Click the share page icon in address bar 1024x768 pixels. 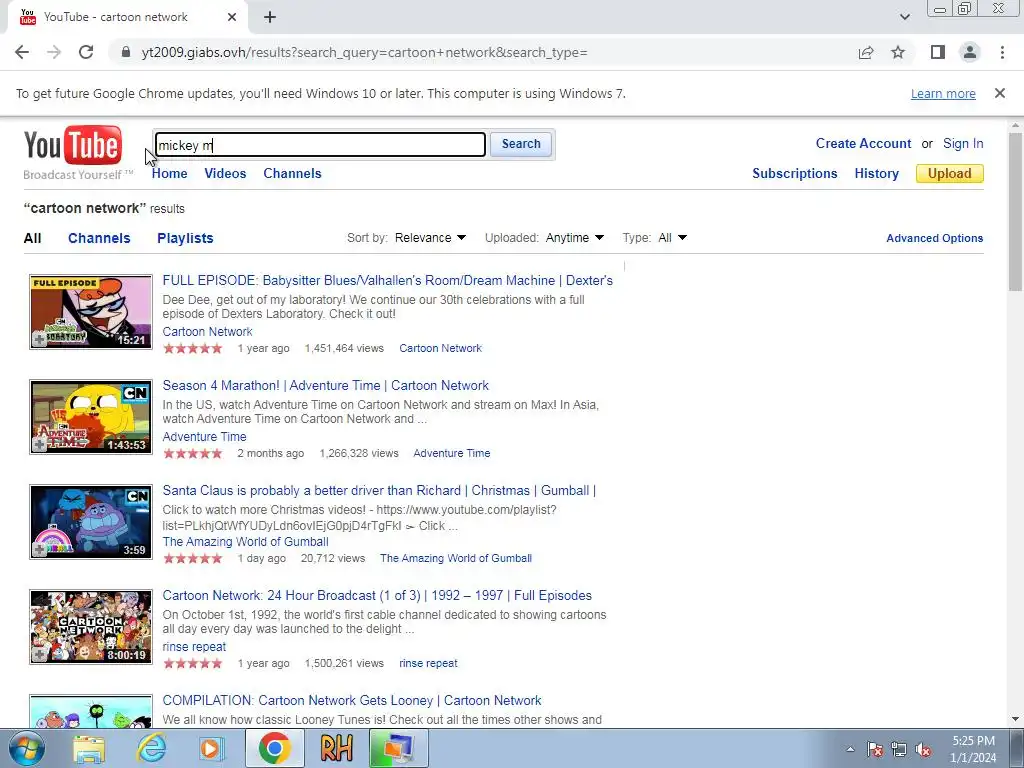[866, 52]
